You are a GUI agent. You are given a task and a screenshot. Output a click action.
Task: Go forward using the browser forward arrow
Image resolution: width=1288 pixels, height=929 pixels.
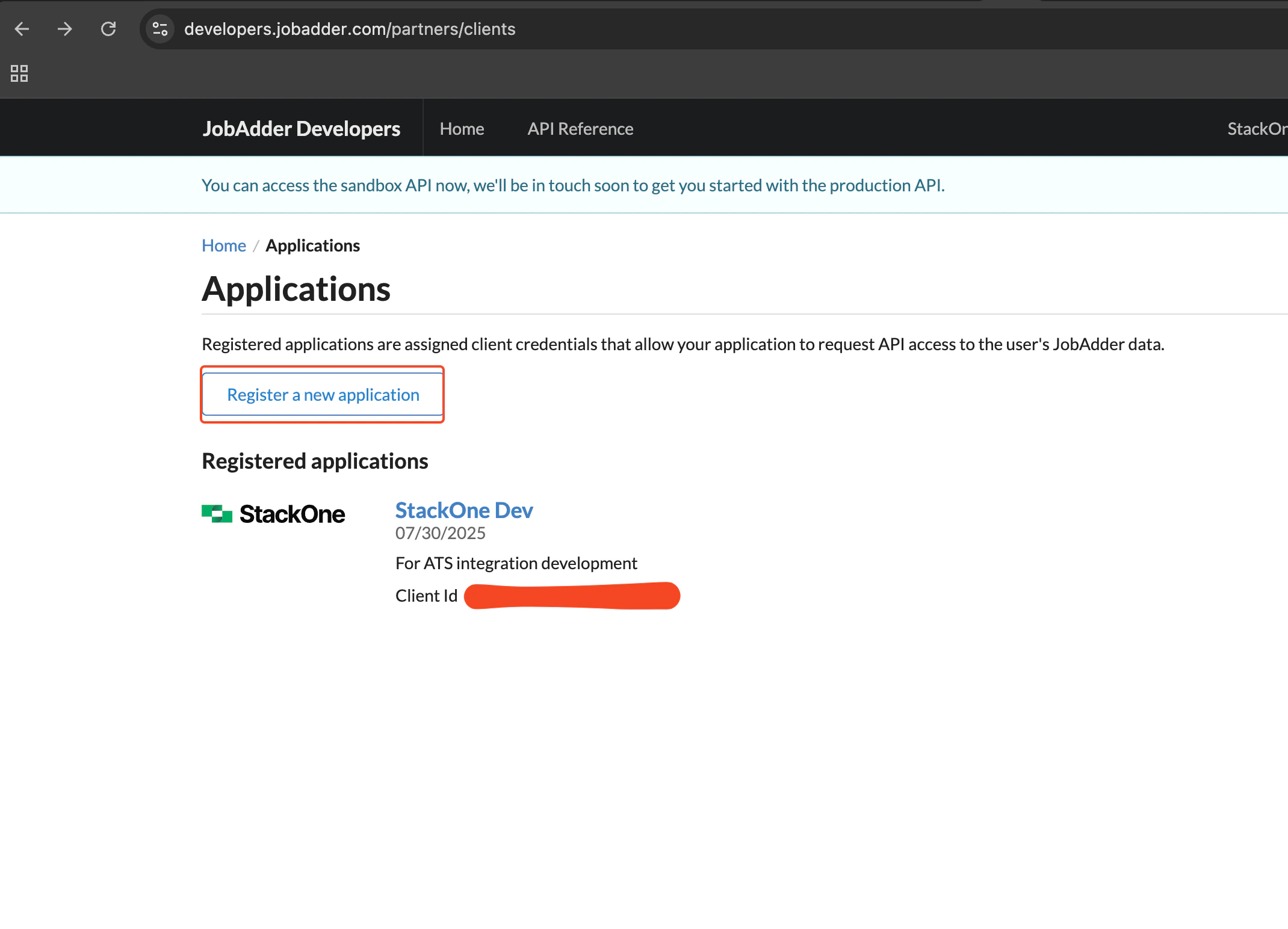[65, 28]
